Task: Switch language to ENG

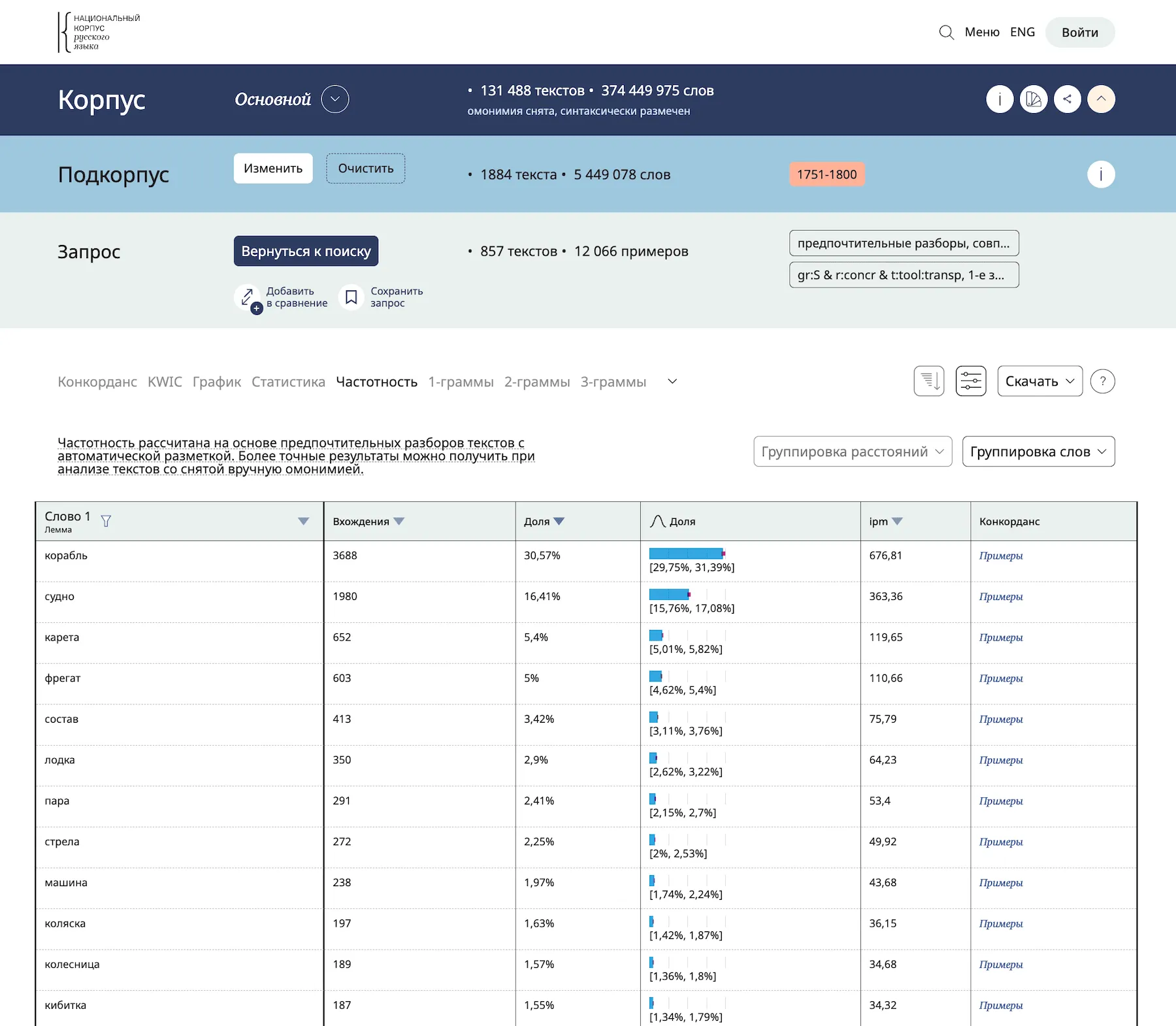Action: [1022, 32]
